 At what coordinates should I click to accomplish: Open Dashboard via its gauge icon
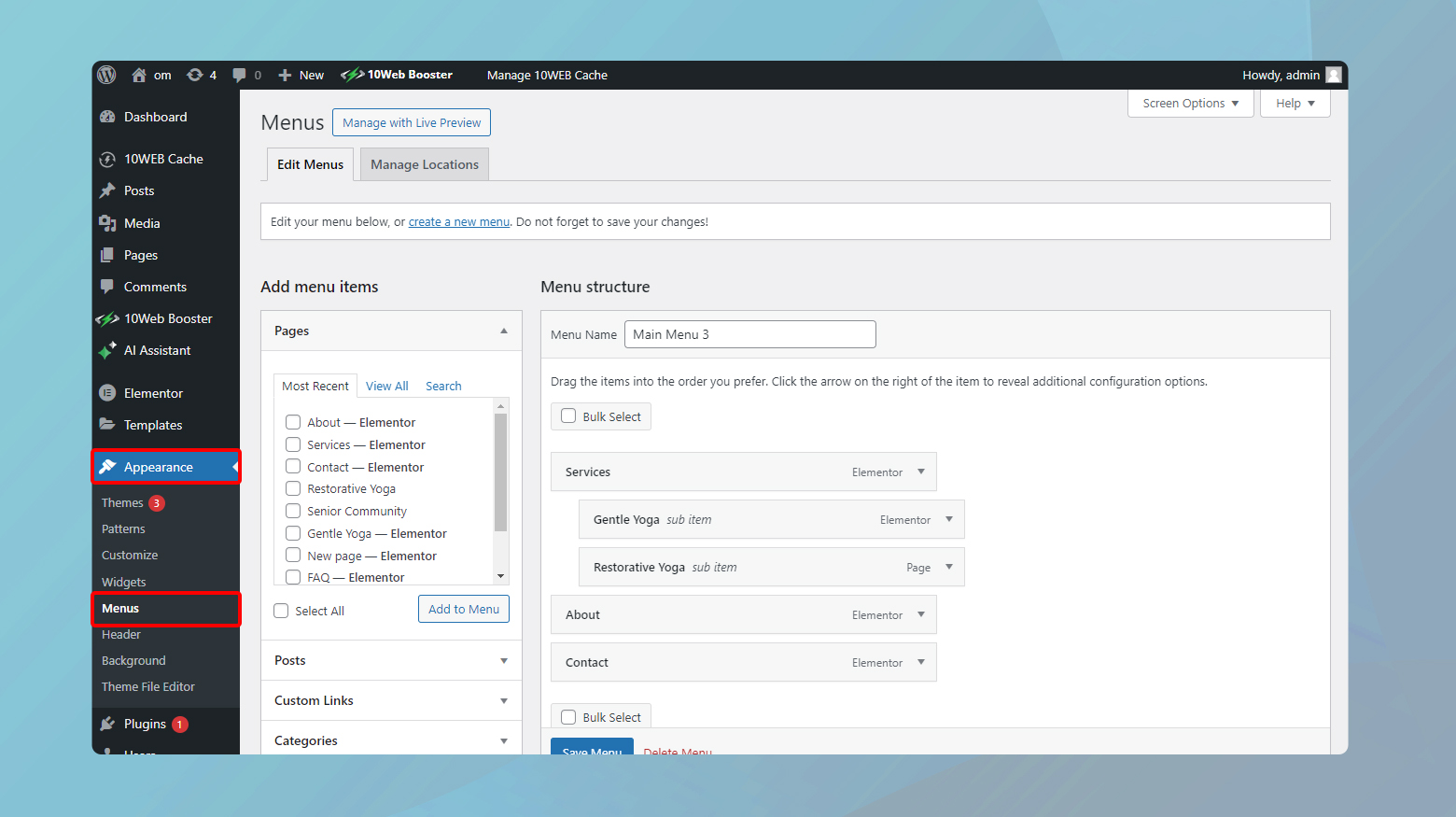point(107,117)
